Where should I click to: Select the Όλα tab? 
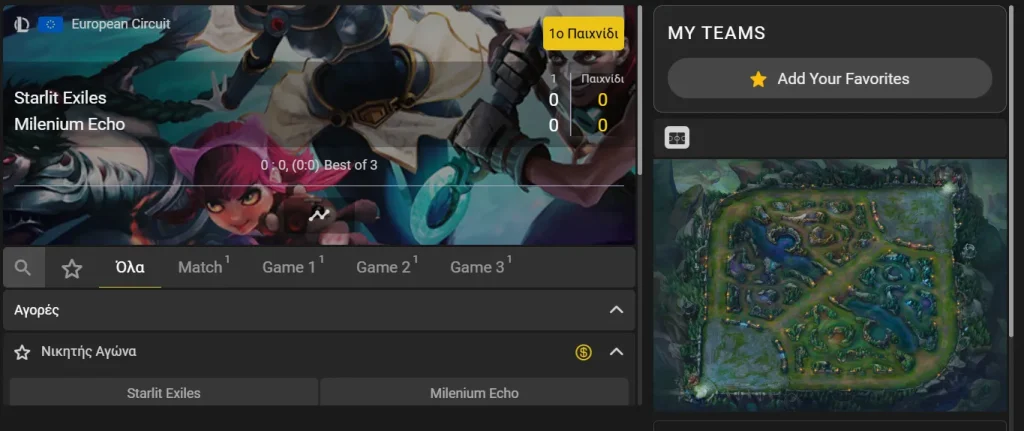pyautogui.click(x=130, y=268)
